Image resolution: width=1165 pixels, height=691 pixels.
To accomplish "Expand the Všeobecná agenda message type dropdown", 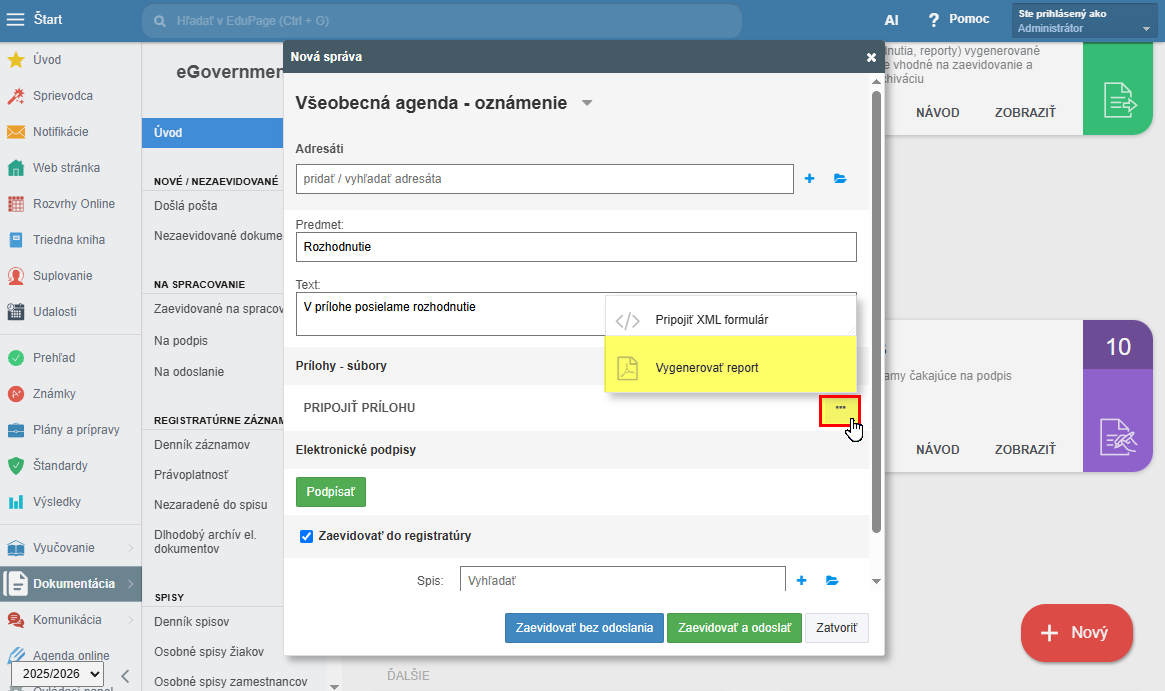I will (x=587, y=103).
